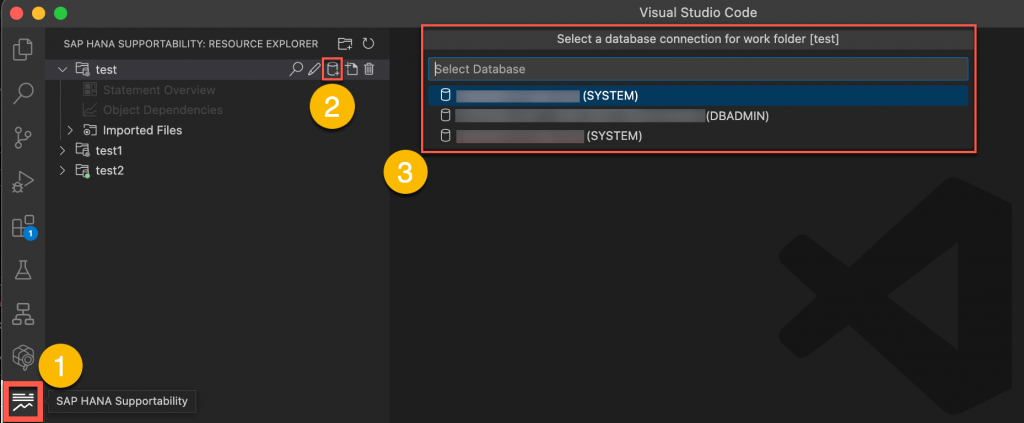1024x423 pixels.
Task: Open the Search view in activity bar
Action: [x=23, y=93]
